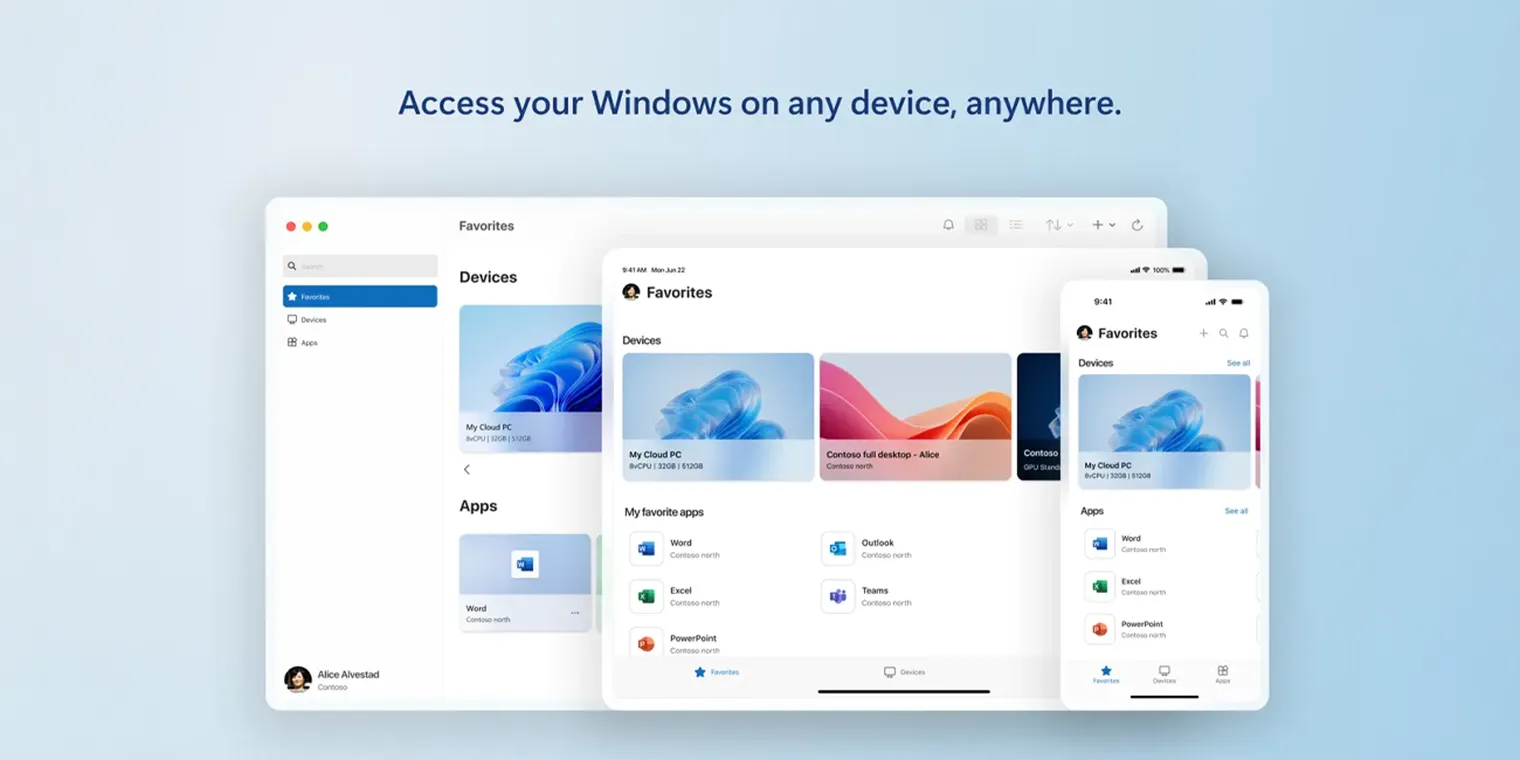
Task: Expand the add new dropdown arrow
Action: [x=1110, y=225]
